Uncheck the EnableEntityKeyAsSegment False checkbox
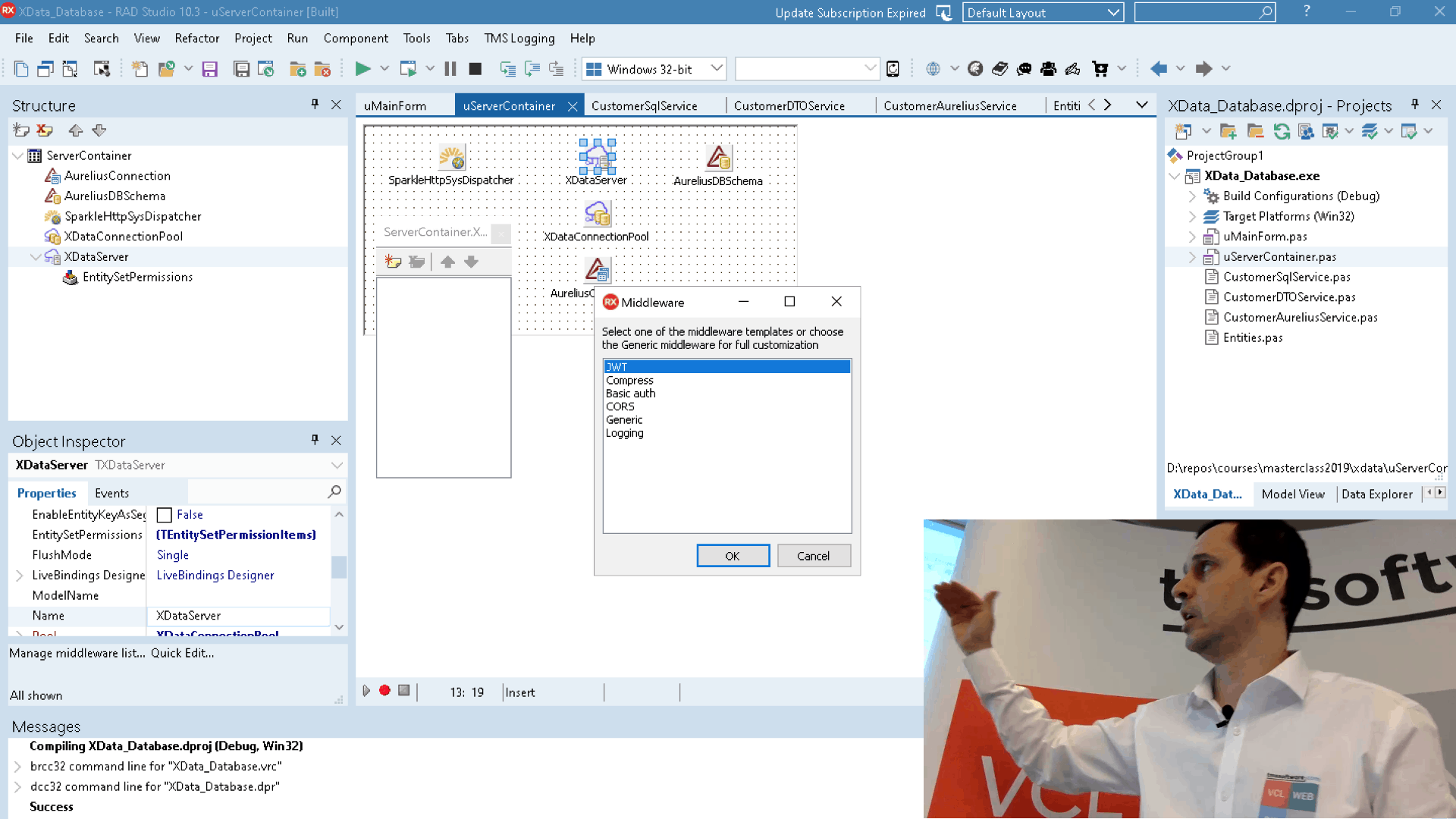Screen dimensions: 1456x819 (163, 515)
